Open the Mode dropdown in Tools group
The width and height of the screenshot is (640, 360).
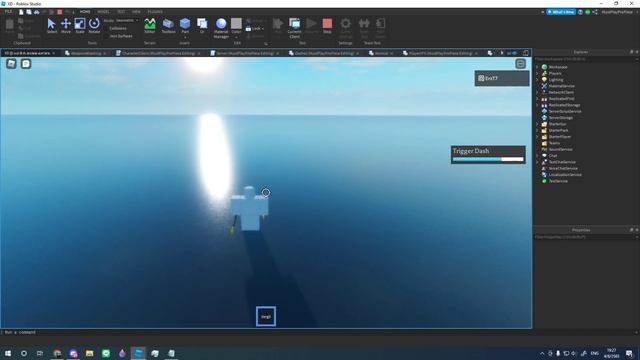126,20
